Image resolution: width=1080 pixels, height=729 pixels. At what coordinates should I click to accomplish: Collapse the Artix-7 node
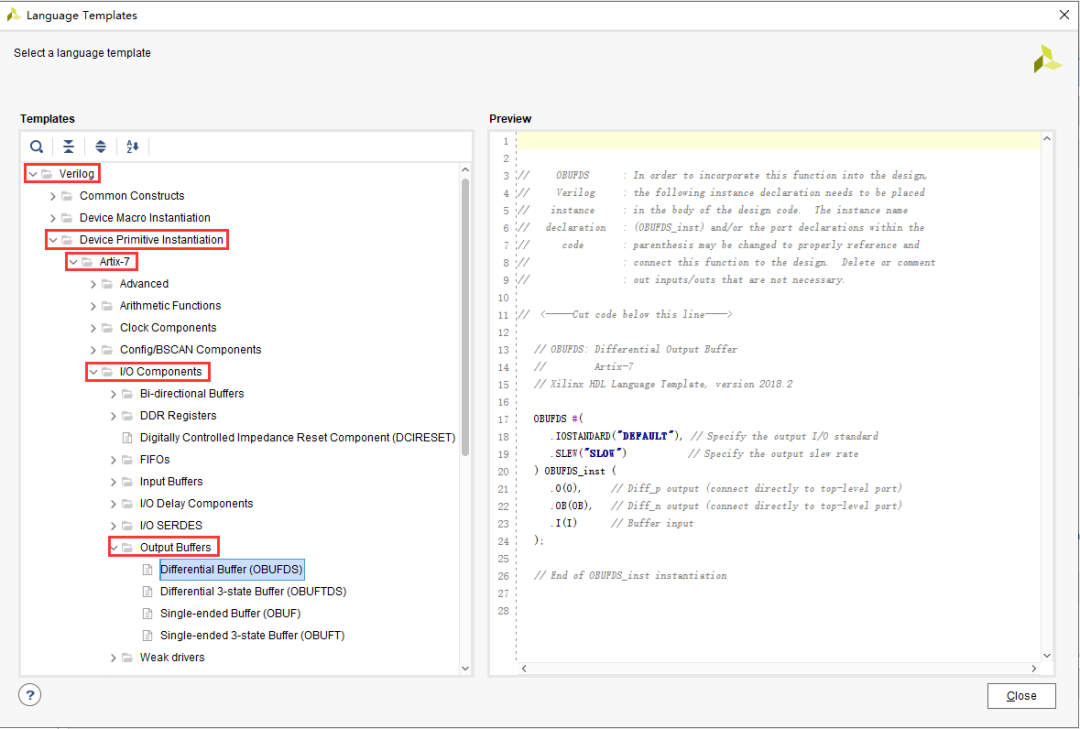[x=73, y=262]
